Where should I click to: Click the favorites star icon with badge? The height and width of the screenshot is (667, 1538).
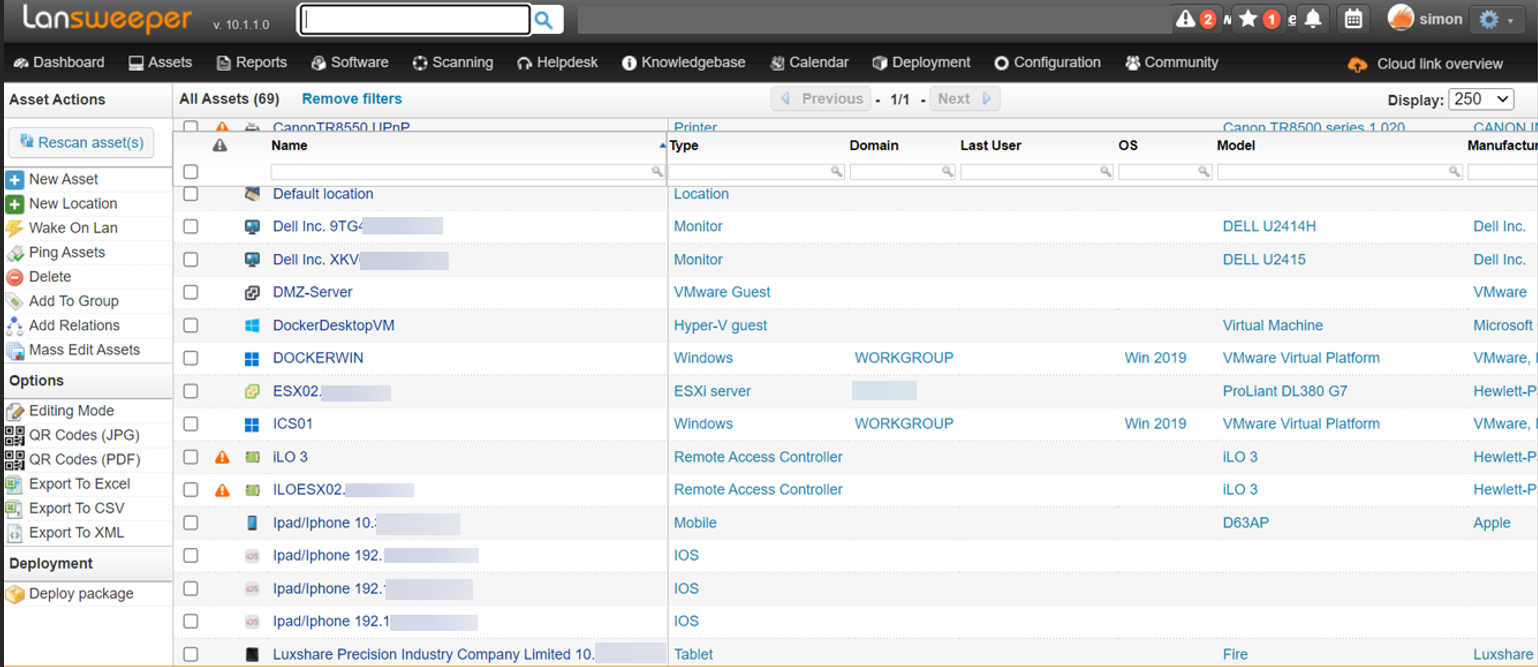pyautogui.click(x=1257, y=19)
